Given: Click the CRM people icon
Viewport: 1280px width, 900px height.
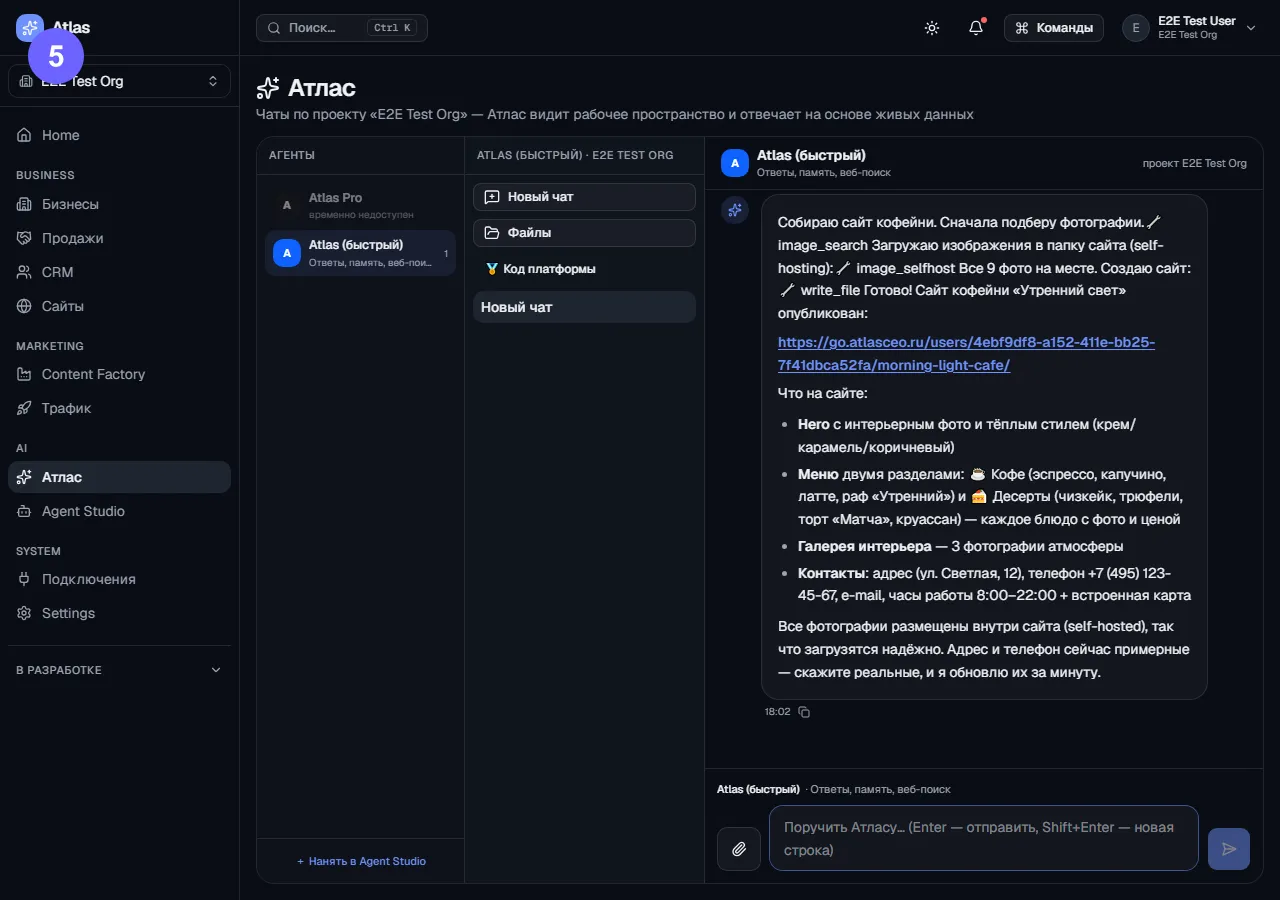Looking at the screenshot, I should [24, 272].
